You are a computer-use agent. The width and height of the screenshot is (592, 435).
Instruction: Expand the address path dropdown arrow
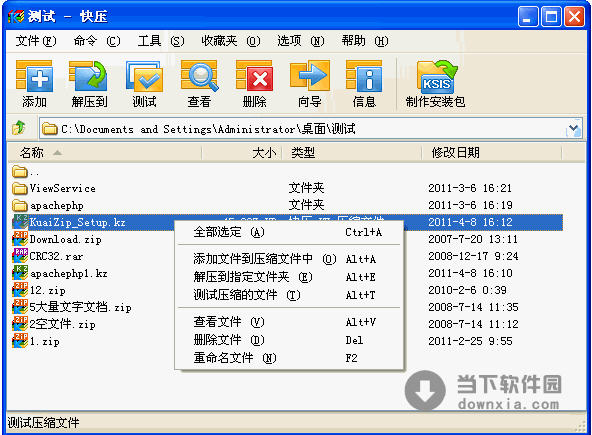tap(574, 128)
